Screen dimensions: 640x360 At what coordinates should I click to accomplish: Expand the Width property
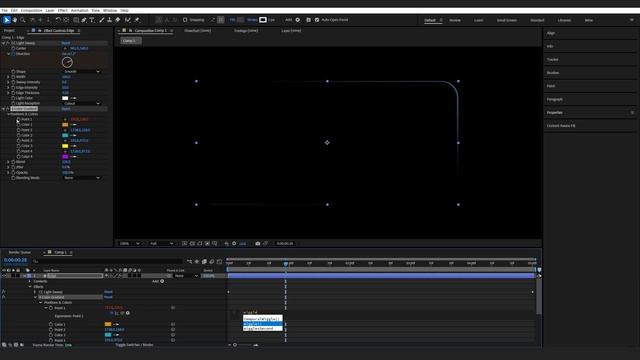pos(8,77)
